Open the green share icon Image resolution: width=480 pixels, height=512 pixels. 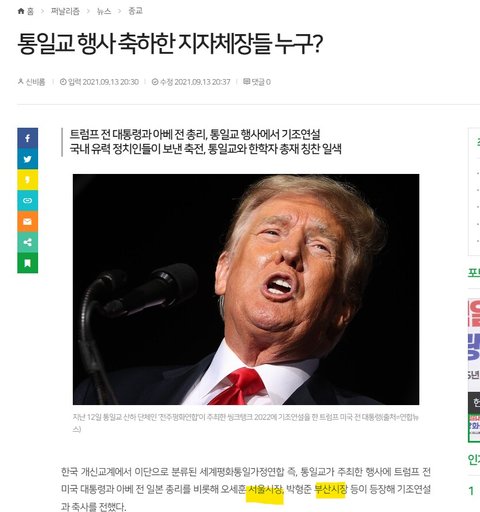(x=28, y=242)
